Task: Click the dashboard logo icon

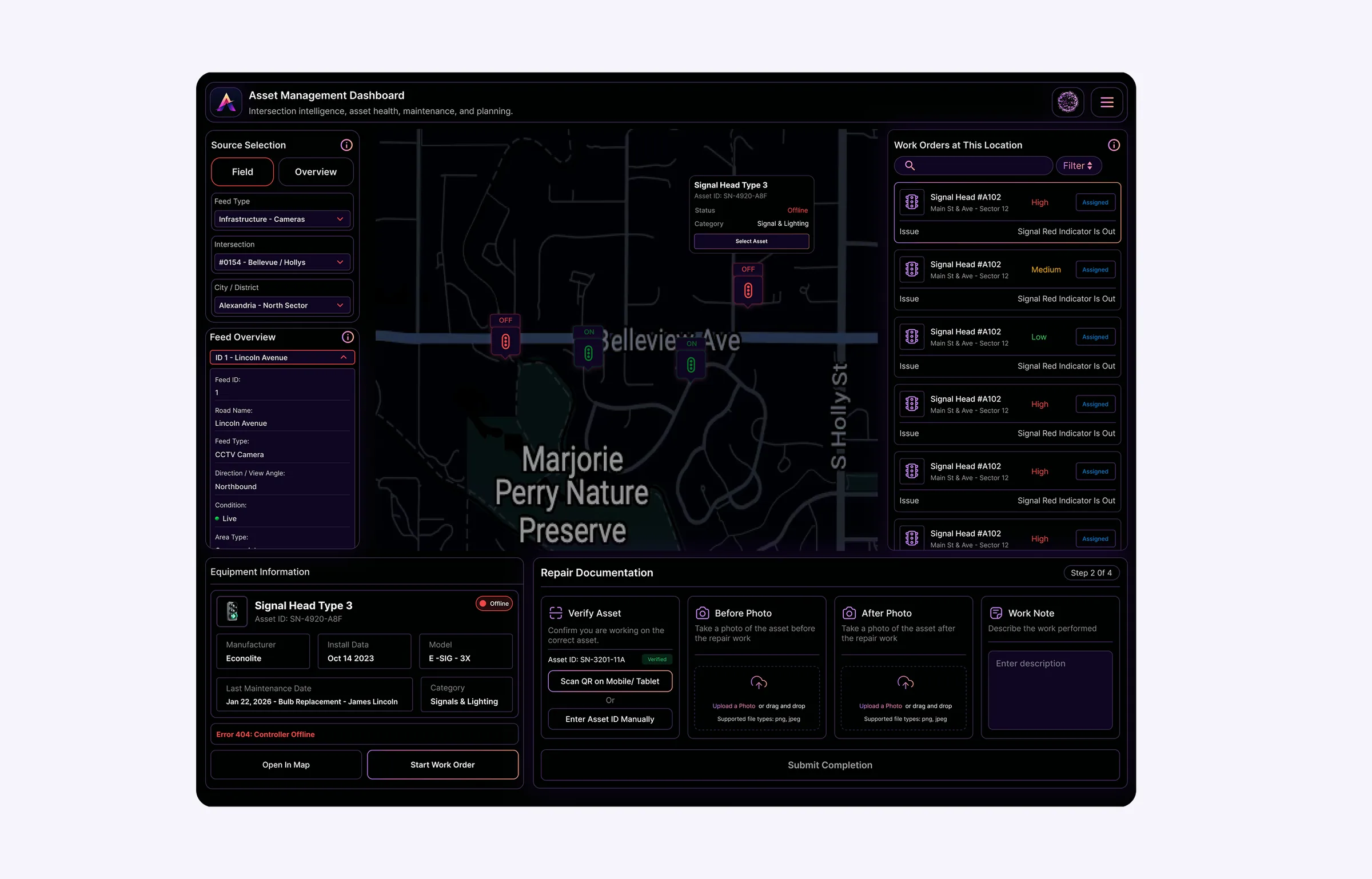Action: [226, 102]
